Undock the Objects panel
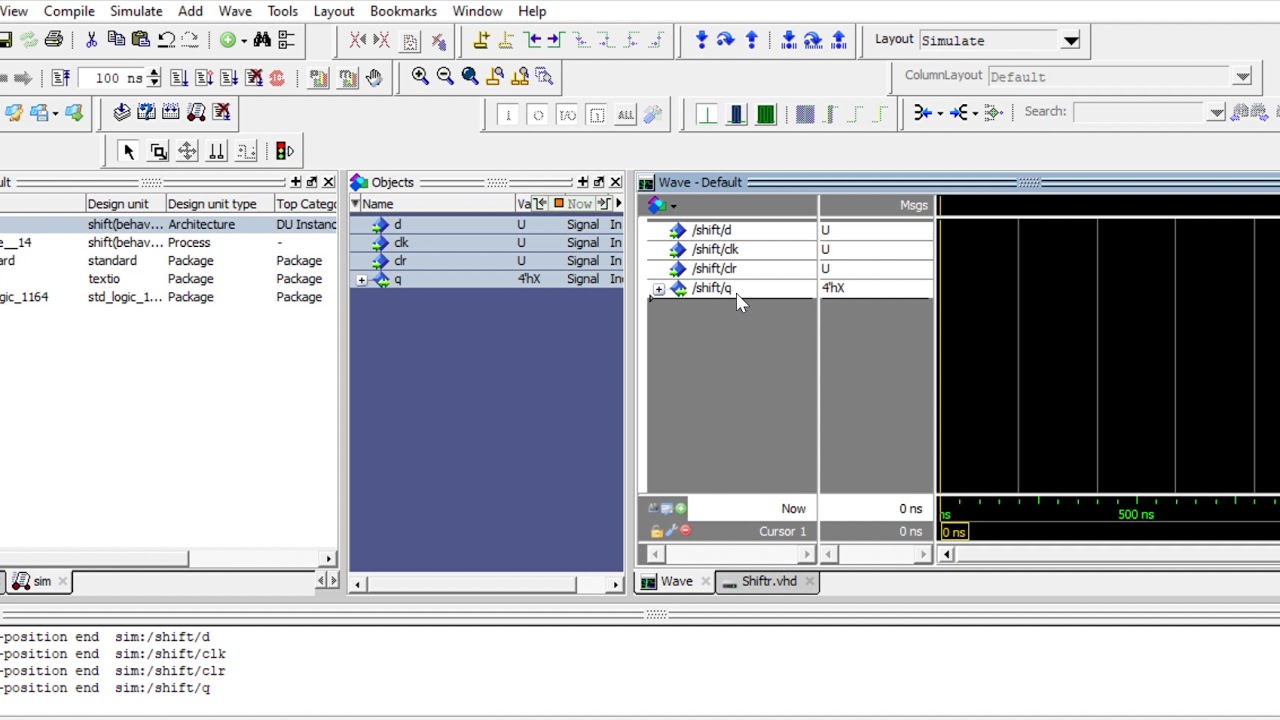This screenshot has height=720, width=1280. click(599, 182)
